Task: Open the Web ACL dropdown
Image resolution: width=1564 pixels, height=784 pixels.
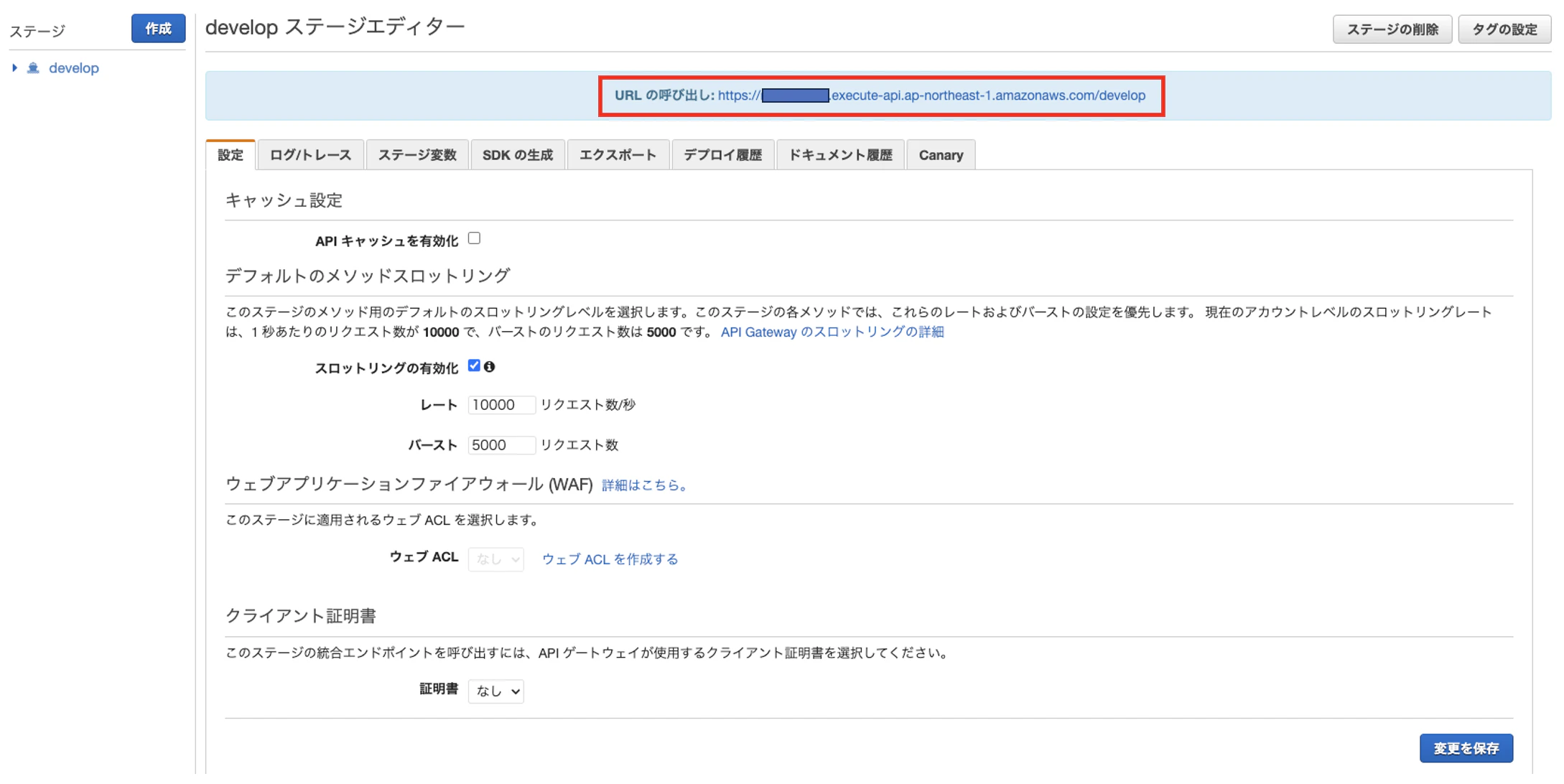Action: (x=495, y=559)
